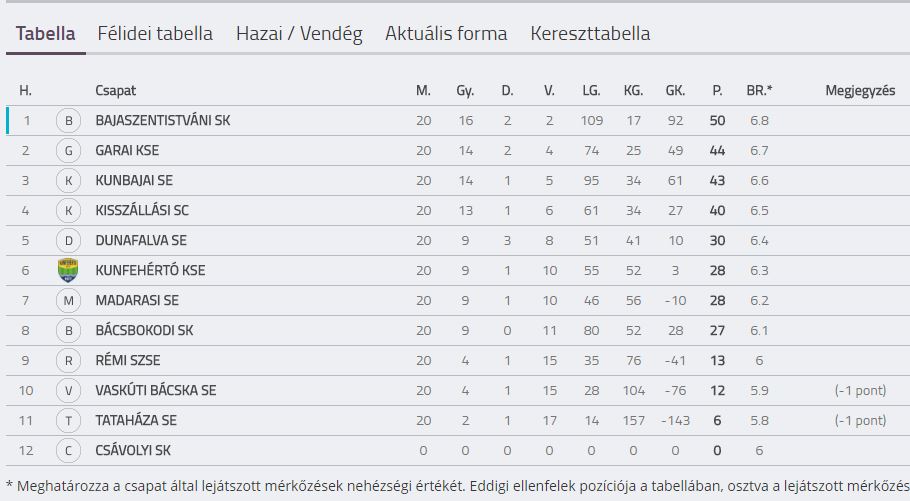Click the Bajaszentistváni SK team badge icon

[68, 121]
